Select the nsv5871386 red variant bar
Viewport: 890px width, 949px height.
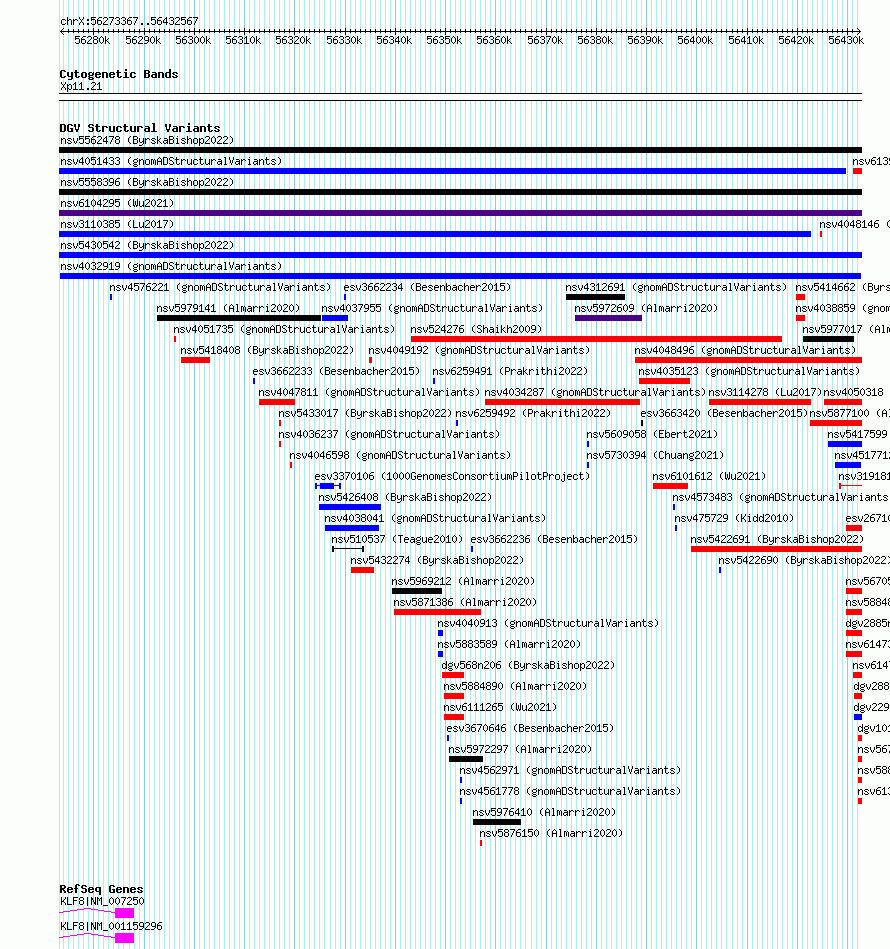click(x=437, y=612)
